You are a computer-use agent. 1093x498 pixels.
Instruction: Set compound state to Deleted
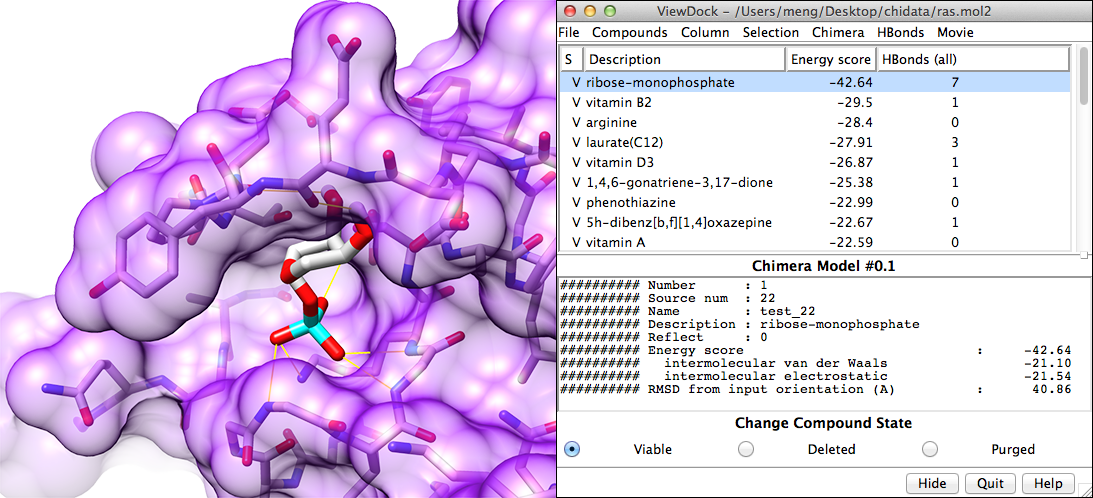pos(746,449)
